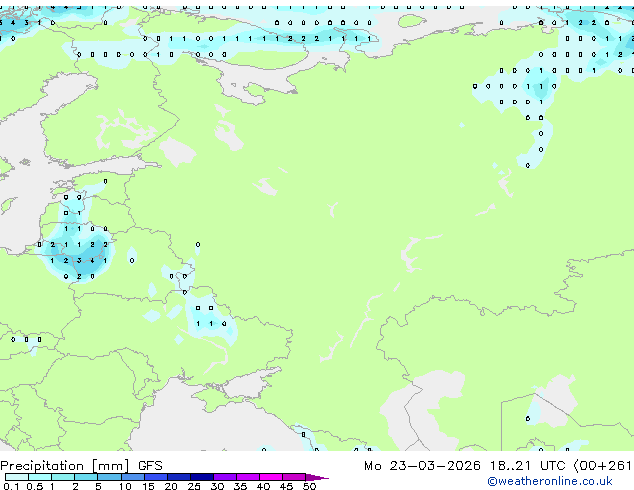This screenshot has width=634, height=490.
Task: Click the '20' legend scale label
Action: pyautogui.click(x=171, y=486)
